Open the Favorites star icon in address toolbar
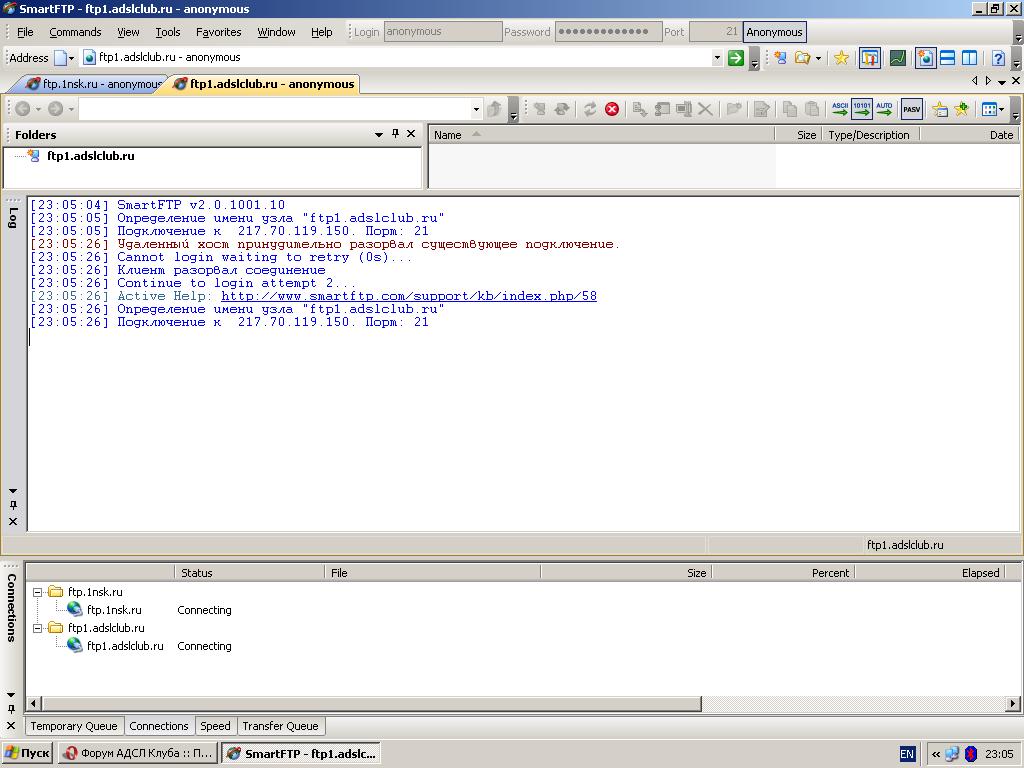 (x=841, y=57)
